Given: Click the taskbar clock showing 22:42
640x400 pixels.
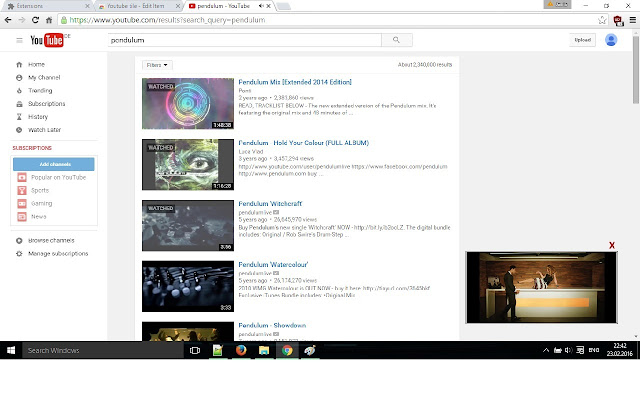Looking at the screenshot, I should pyautogui.click(x=619, y=350).
